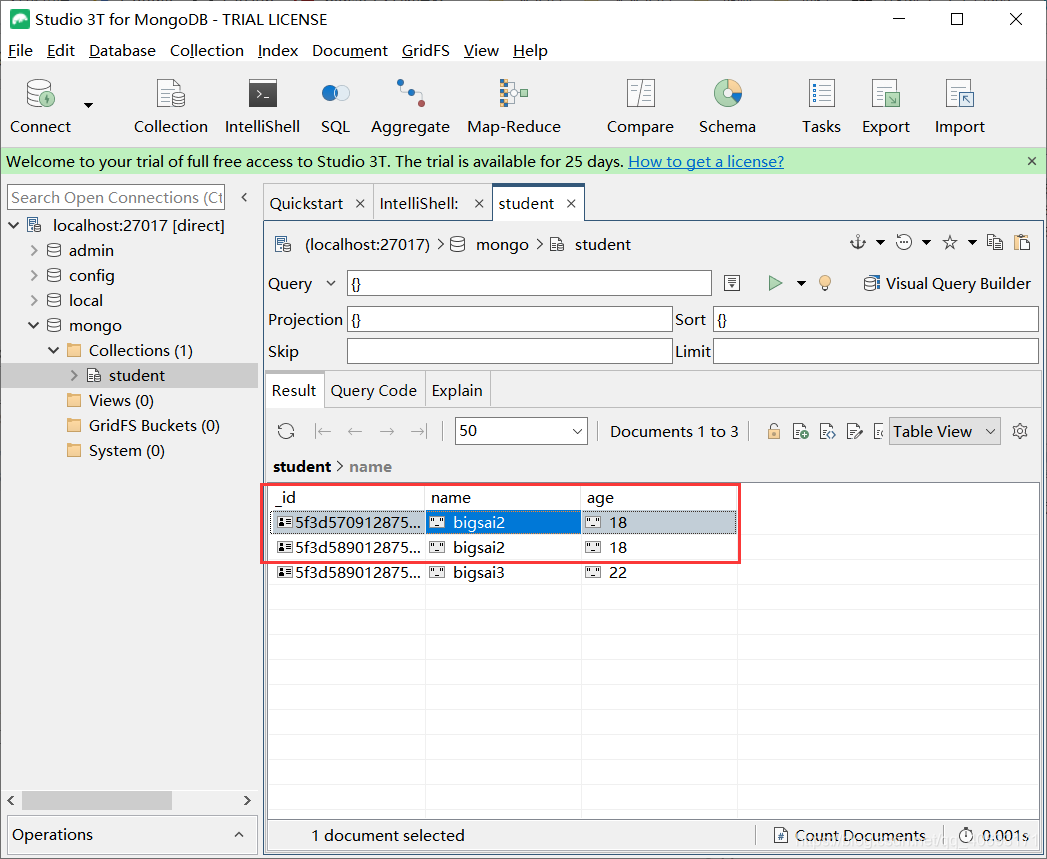The image size is (1047, 859).
Task: Expand the config database node
Action: tap(34, 275)
